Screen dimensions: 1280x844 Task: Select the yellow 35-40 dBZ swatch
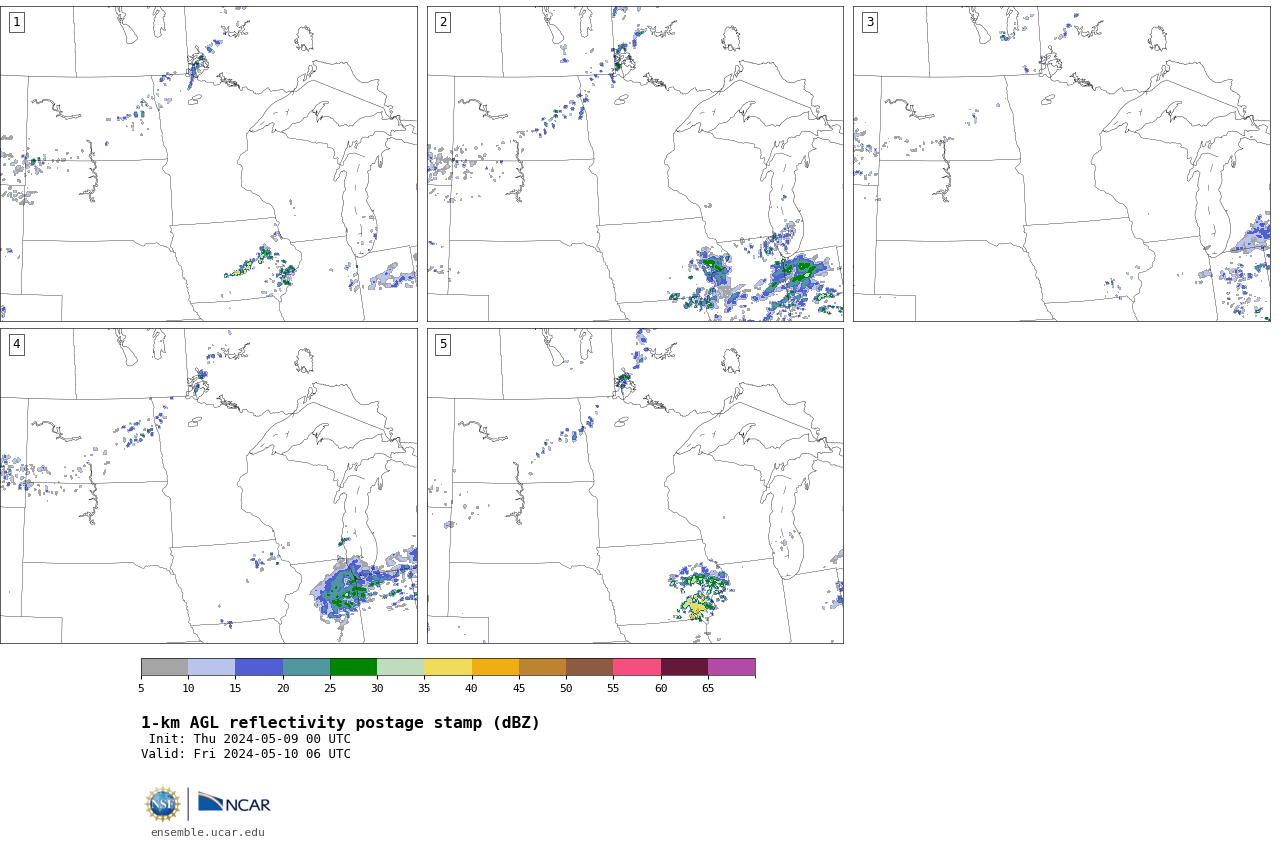click(448, 667)
